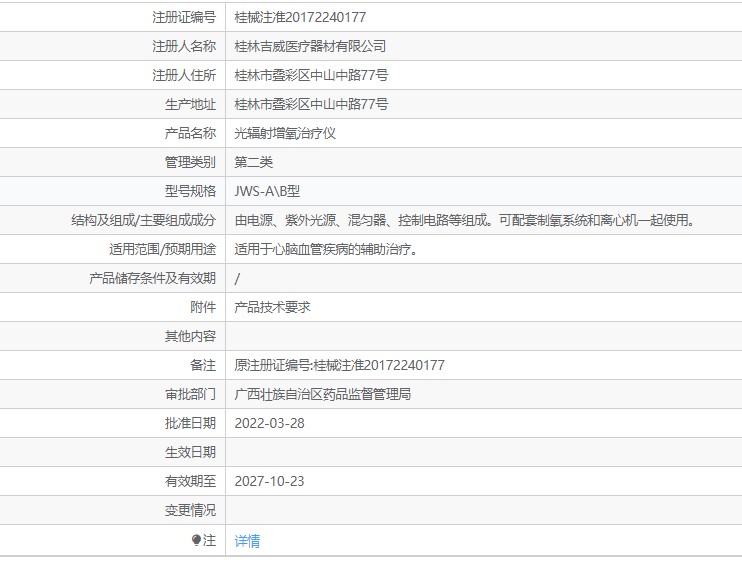
Task: Click the 备注 original registration number text
Action: tap(339, 365)
